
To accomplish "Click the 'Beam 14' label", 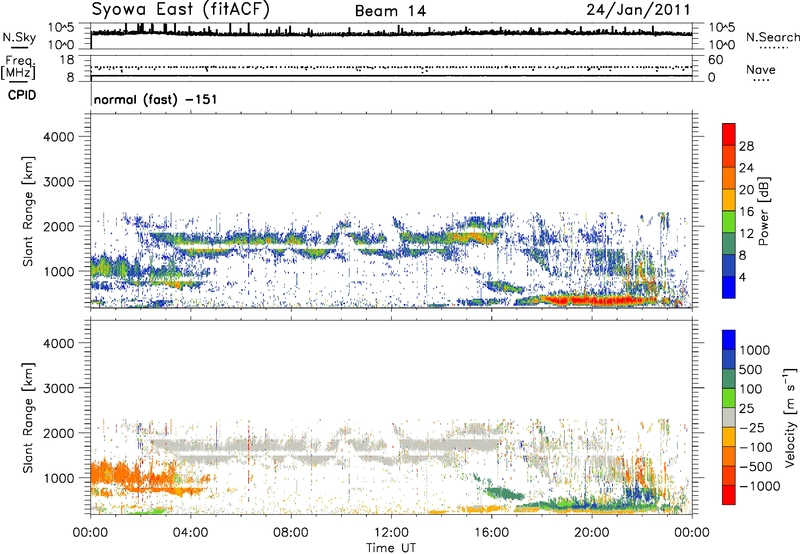I will (390, 11).
